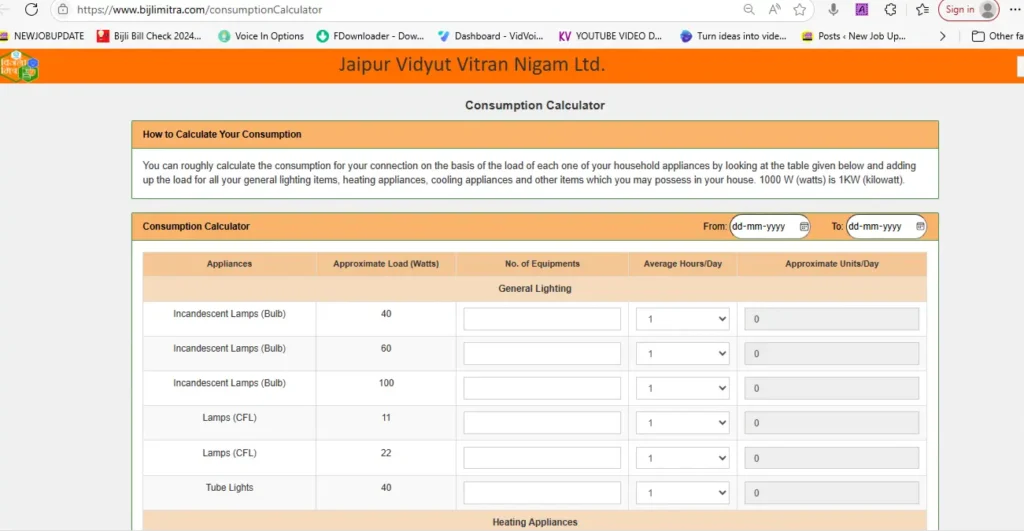The image size is (1024, 531).
Task: Open the browser extensions puzzle icon
Action: 890,10
